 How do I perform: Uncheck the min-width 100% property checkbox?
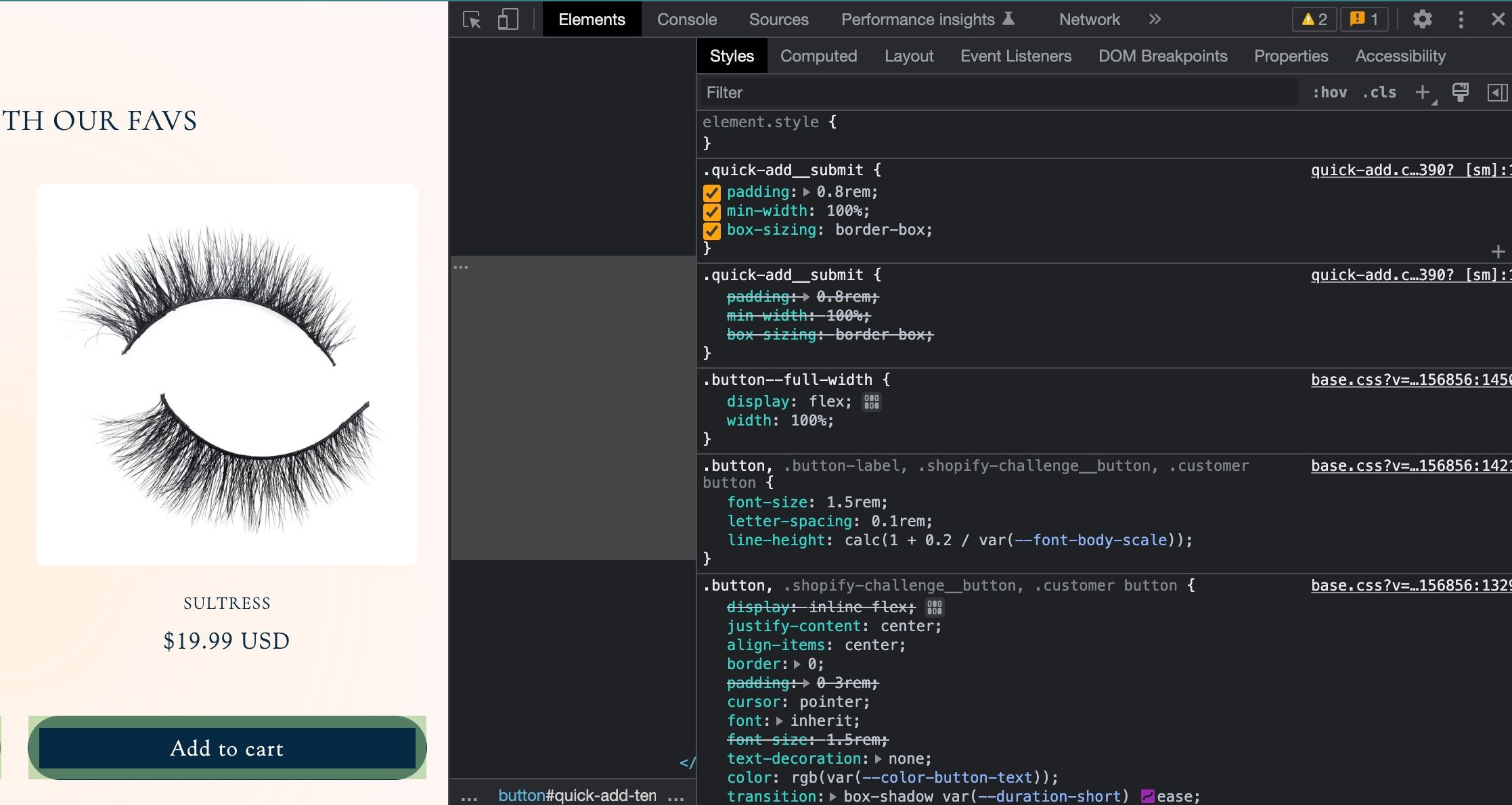click(x=712, y=212)
